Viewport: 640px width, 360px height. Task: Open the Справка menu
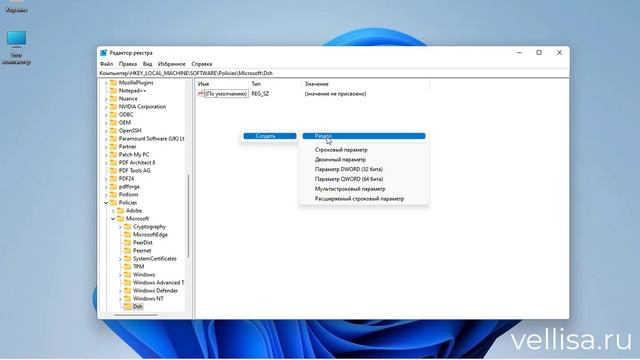[202, 64]
